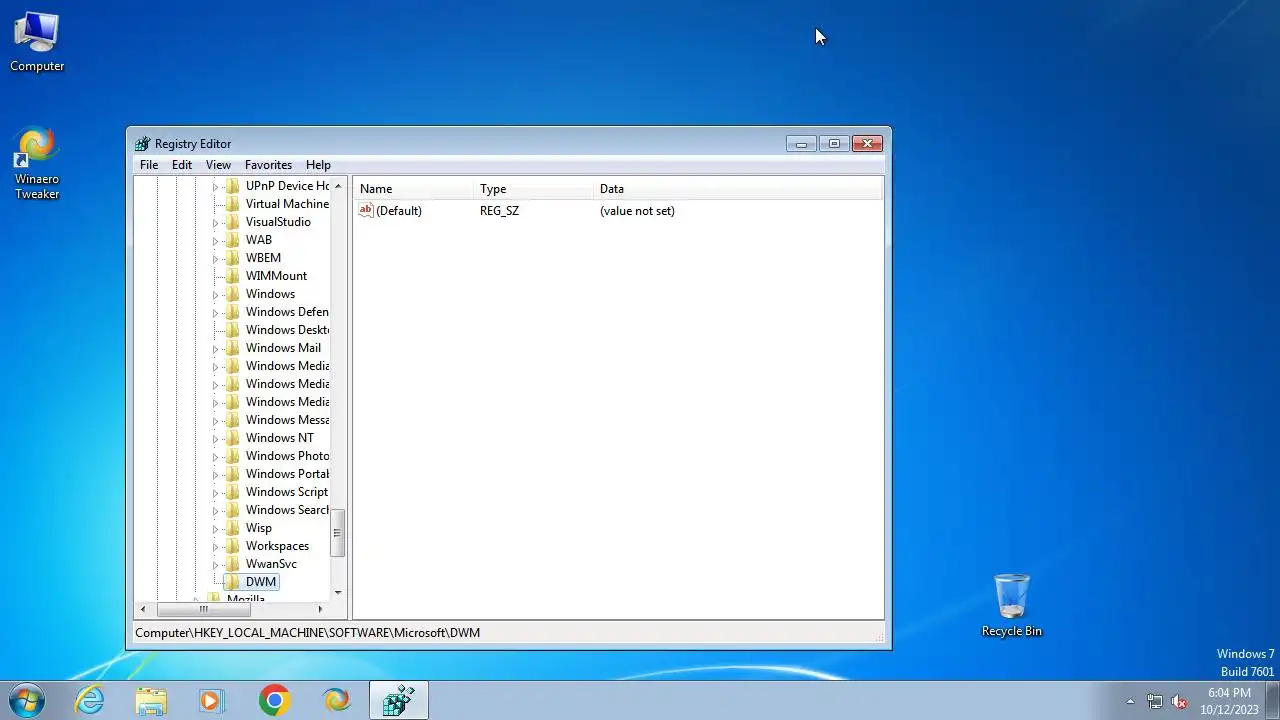Expand the Windows NT key
The width and height of the screenshot is (1280, 720).
[x=215, y=438]
